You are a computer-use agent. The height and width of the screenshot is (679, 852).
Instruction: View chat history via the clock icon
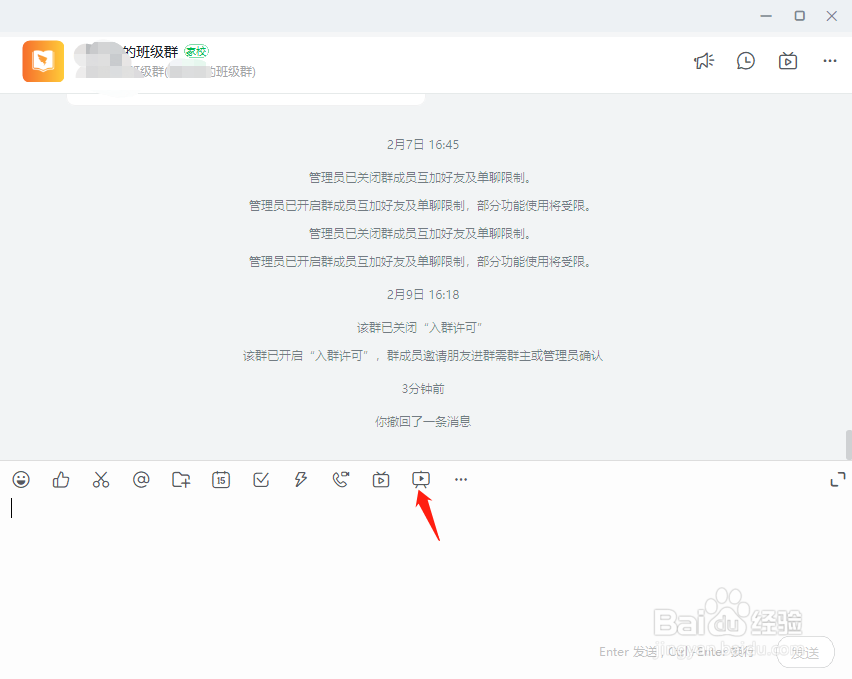pyautogui.click(x=745, y=61)
